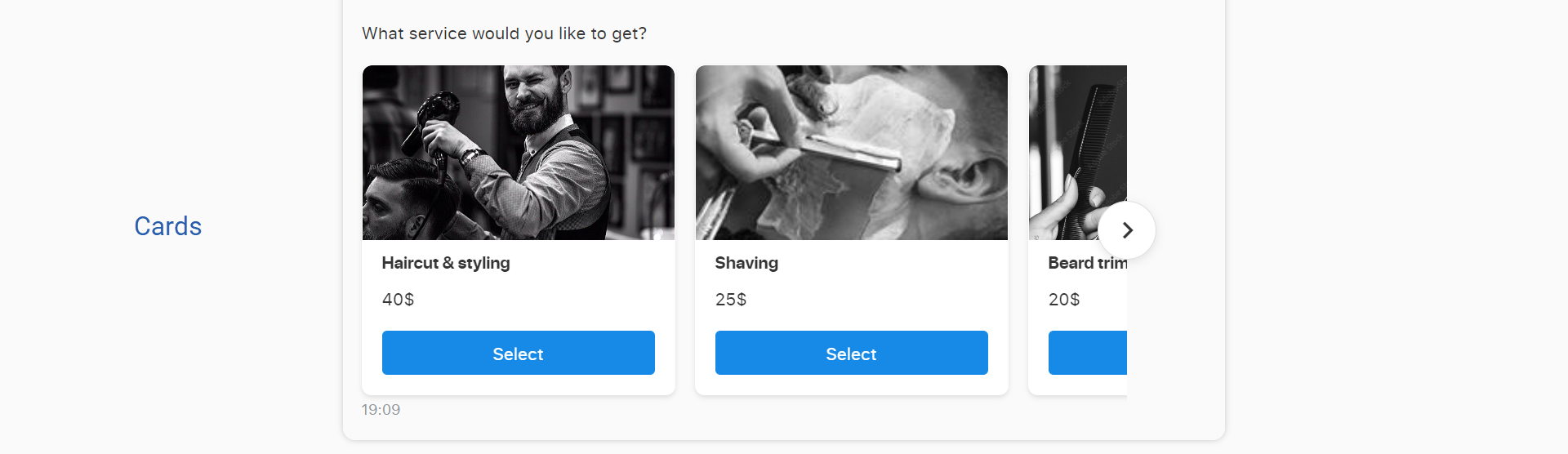Click the Haircut & styling card title
The height and width of the screenshot is (454, 1568).
point(446,263)
